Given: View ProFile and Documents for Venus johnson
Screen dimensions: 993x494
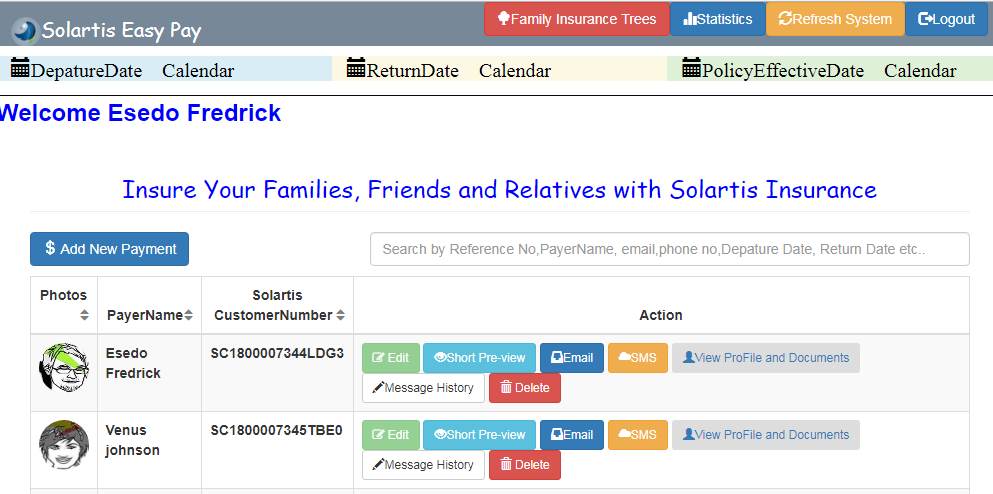Looking at the screenshot, I should point(766,435).
